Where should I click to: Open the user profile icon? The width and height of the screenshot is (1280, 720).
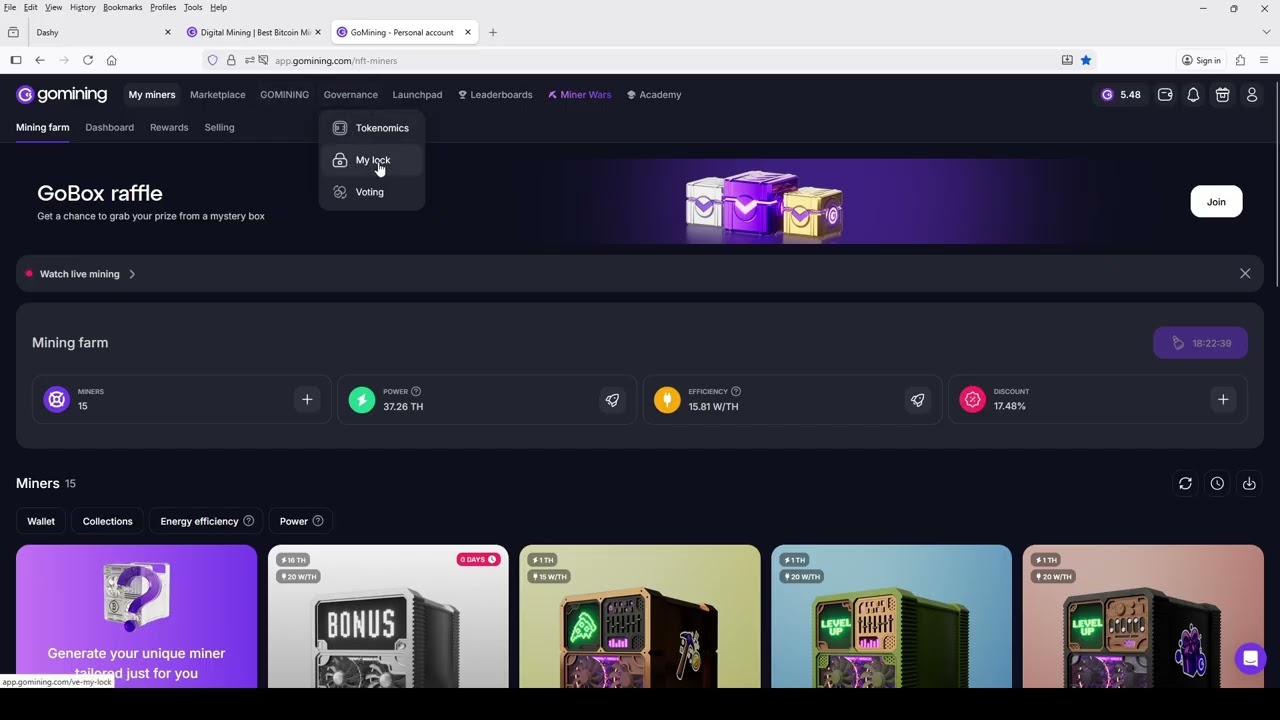1252,95
